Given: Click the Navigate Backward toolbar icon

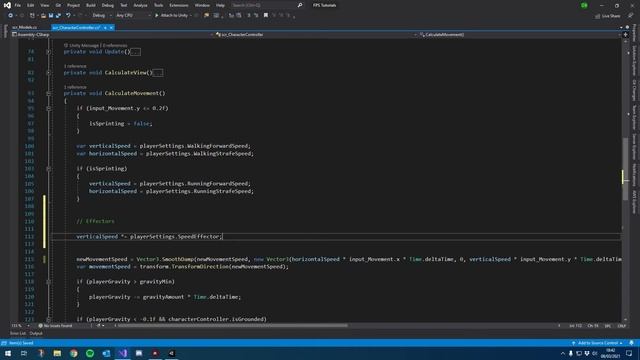Looking at the screenshot, I should [11, 16].
